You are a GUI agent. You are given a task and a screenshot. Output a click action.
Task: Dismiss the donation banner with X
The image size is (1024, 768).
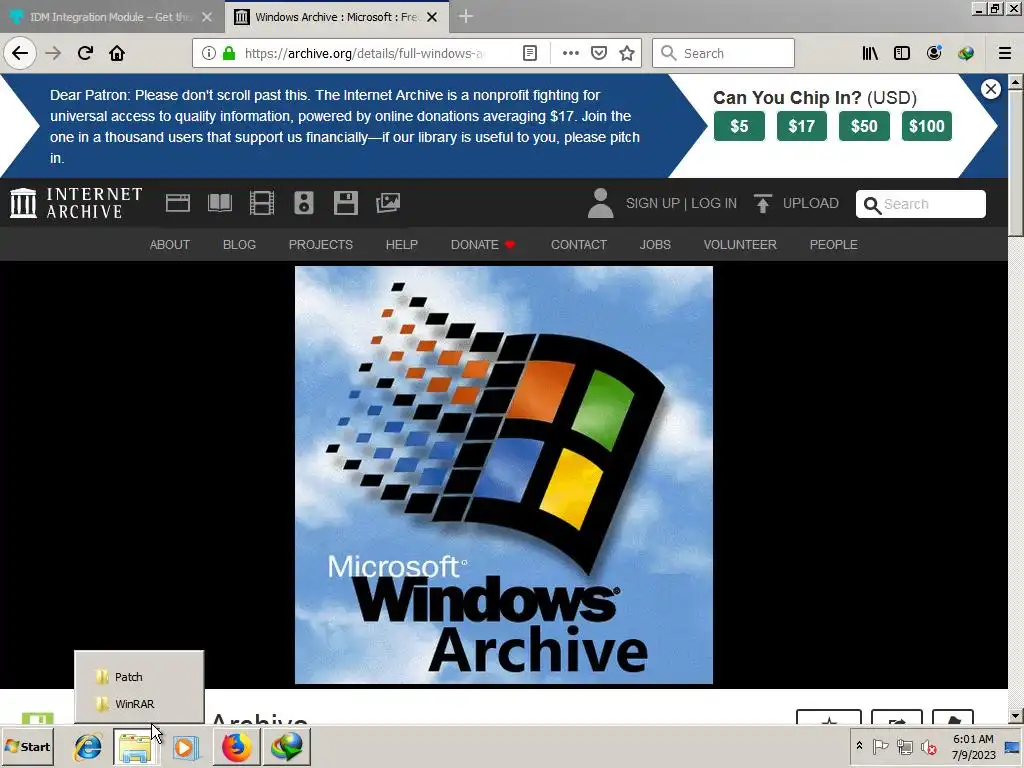(x=991, y=89)
